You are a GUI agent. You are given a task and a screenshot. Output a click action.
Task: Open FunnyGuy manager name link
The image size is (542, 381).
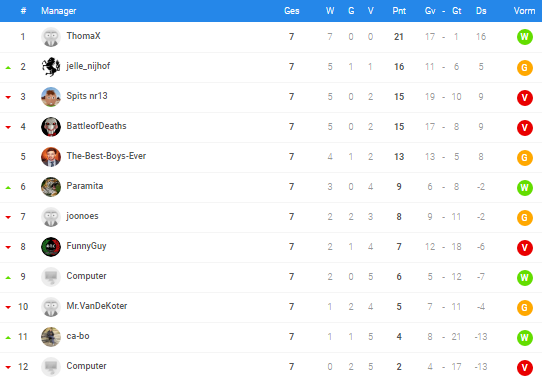tap(86, 246)
